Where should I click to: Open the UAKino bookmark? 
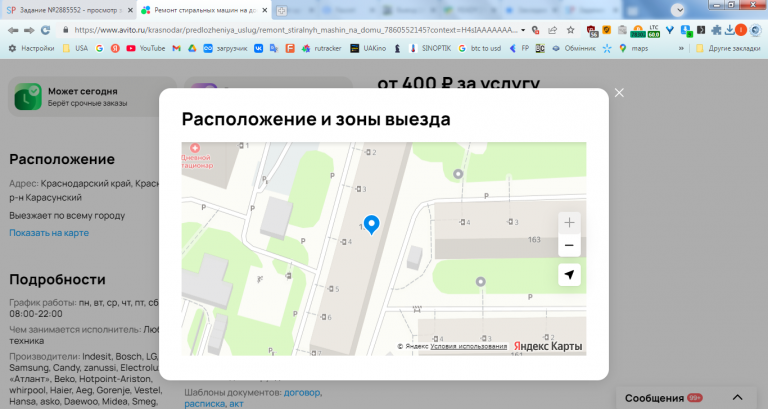368,48
